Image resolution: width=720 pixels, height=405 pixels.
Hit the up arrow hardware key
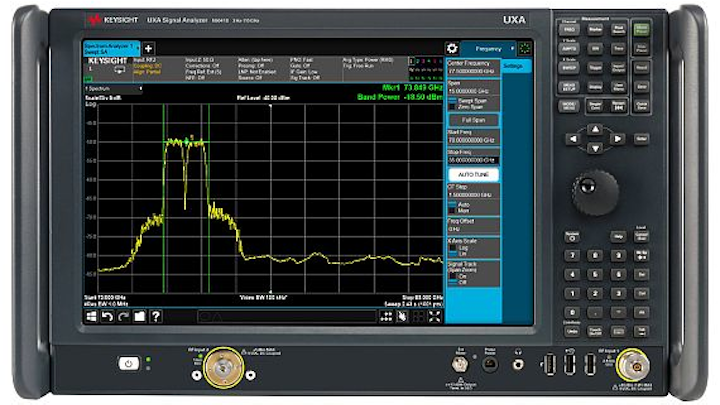(x=595, y=129)
